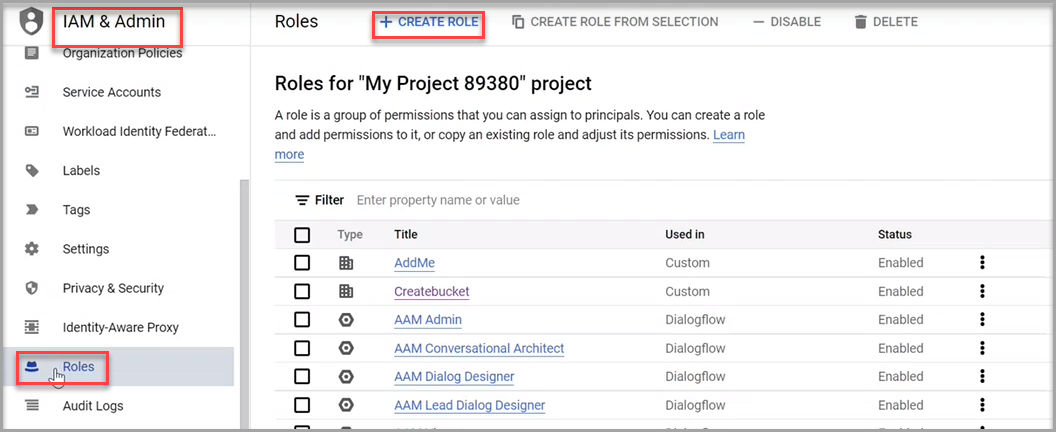1056x432 pixels.
Task: Toggle the select-all header checkbox
Action: click(x=302, y=235)
